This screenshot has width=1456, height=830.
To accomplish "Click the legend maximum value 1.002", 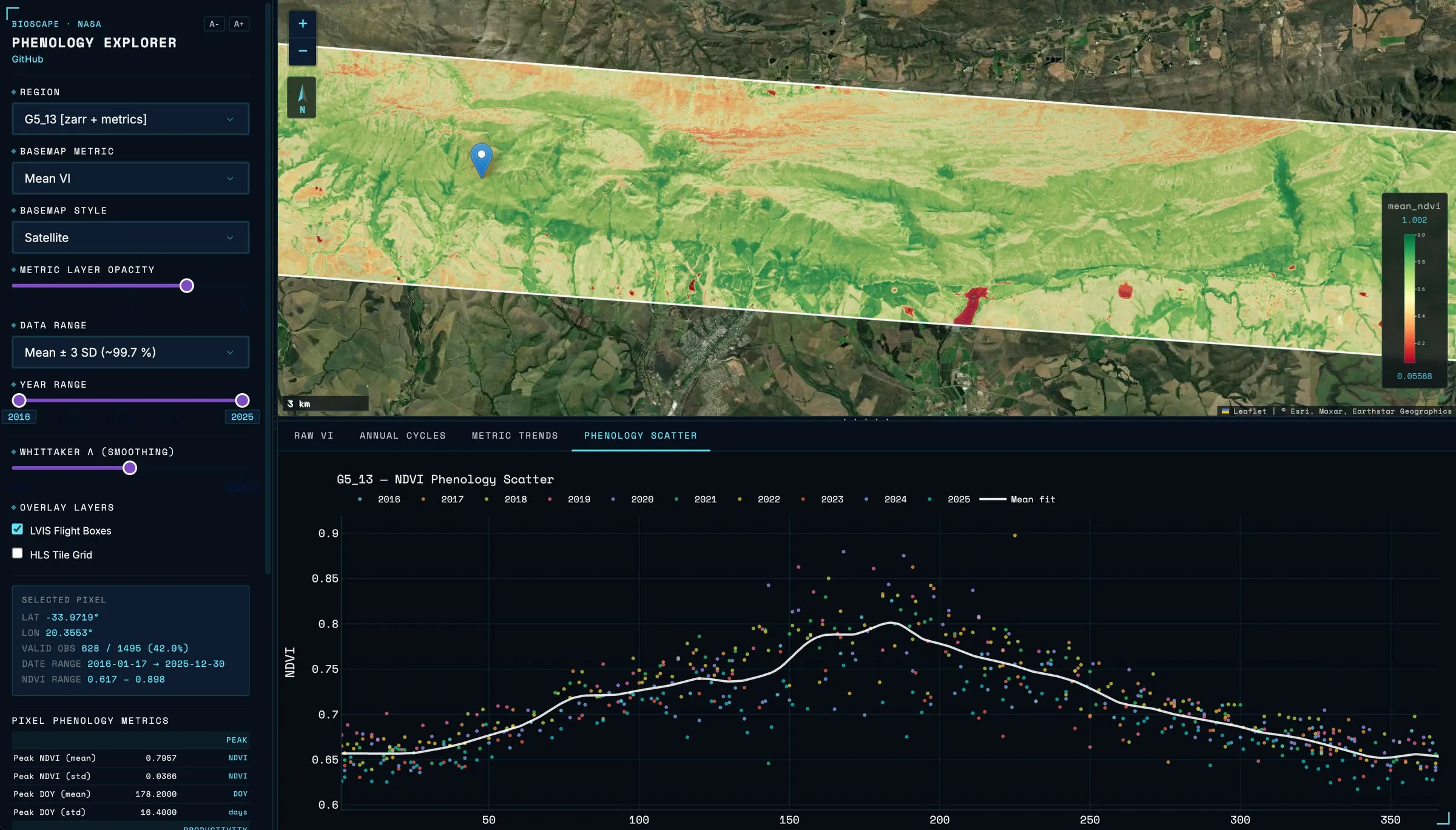I will tap(1414, 220).
